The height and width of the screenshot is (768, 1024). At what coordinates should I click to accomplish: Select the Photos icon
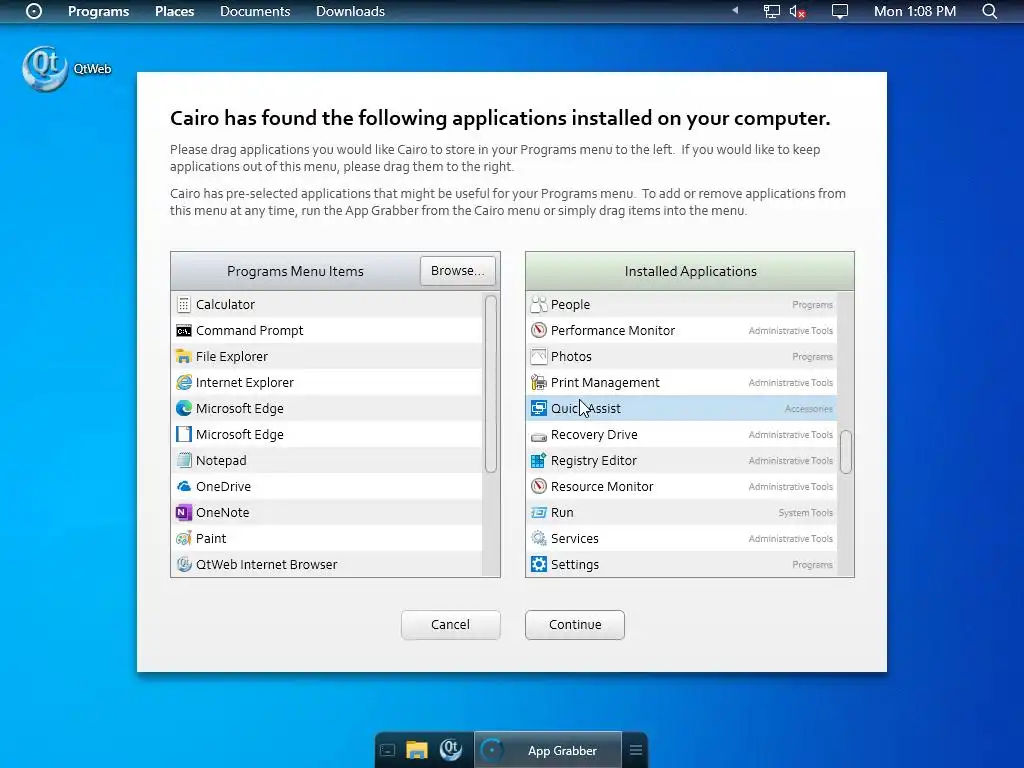pyautogui.click(x=538, y=357)
